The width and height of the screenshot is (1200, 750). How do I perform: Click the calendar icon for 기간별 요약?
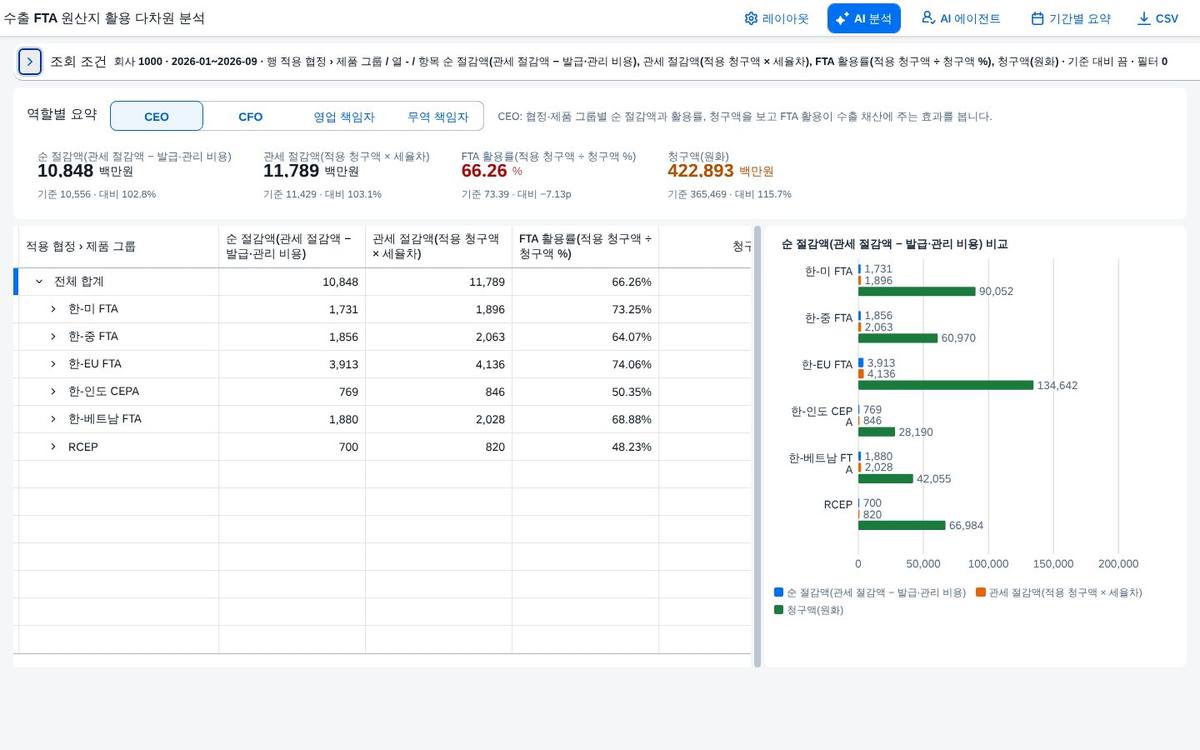click(1037, 18)
